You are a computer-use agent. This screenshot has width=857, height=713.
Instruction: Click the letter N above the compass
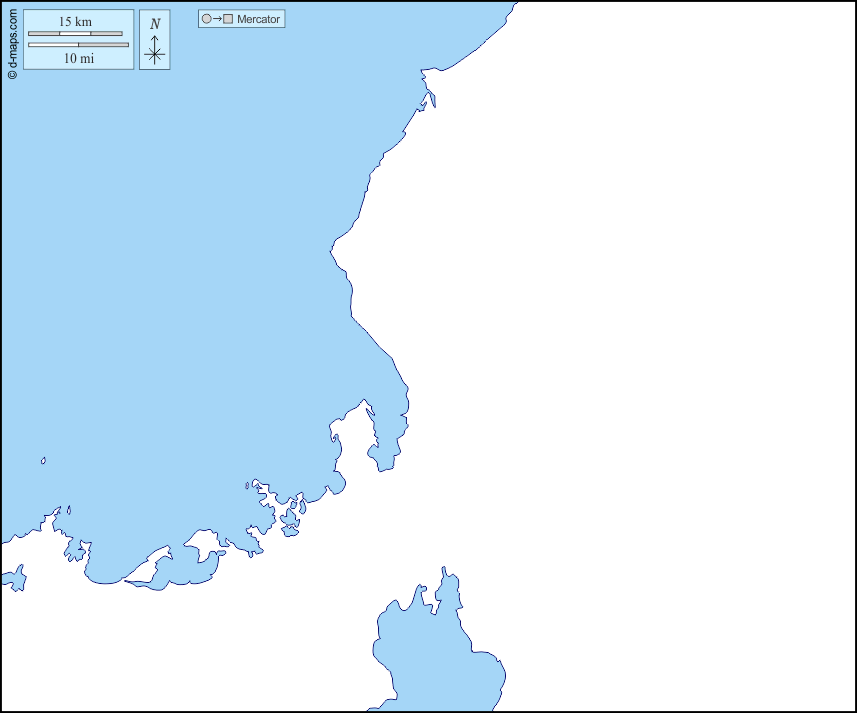(x=154, y=24)
